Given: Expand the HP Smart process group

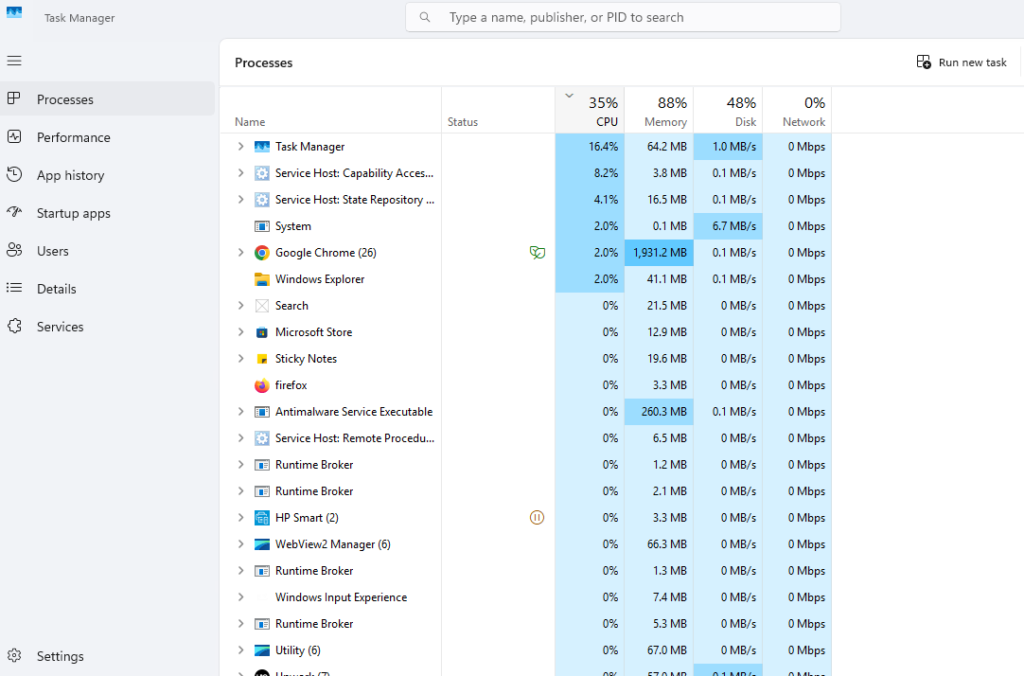Looking at the screenshot, I should pyautogui.click(x=240, y=518).
